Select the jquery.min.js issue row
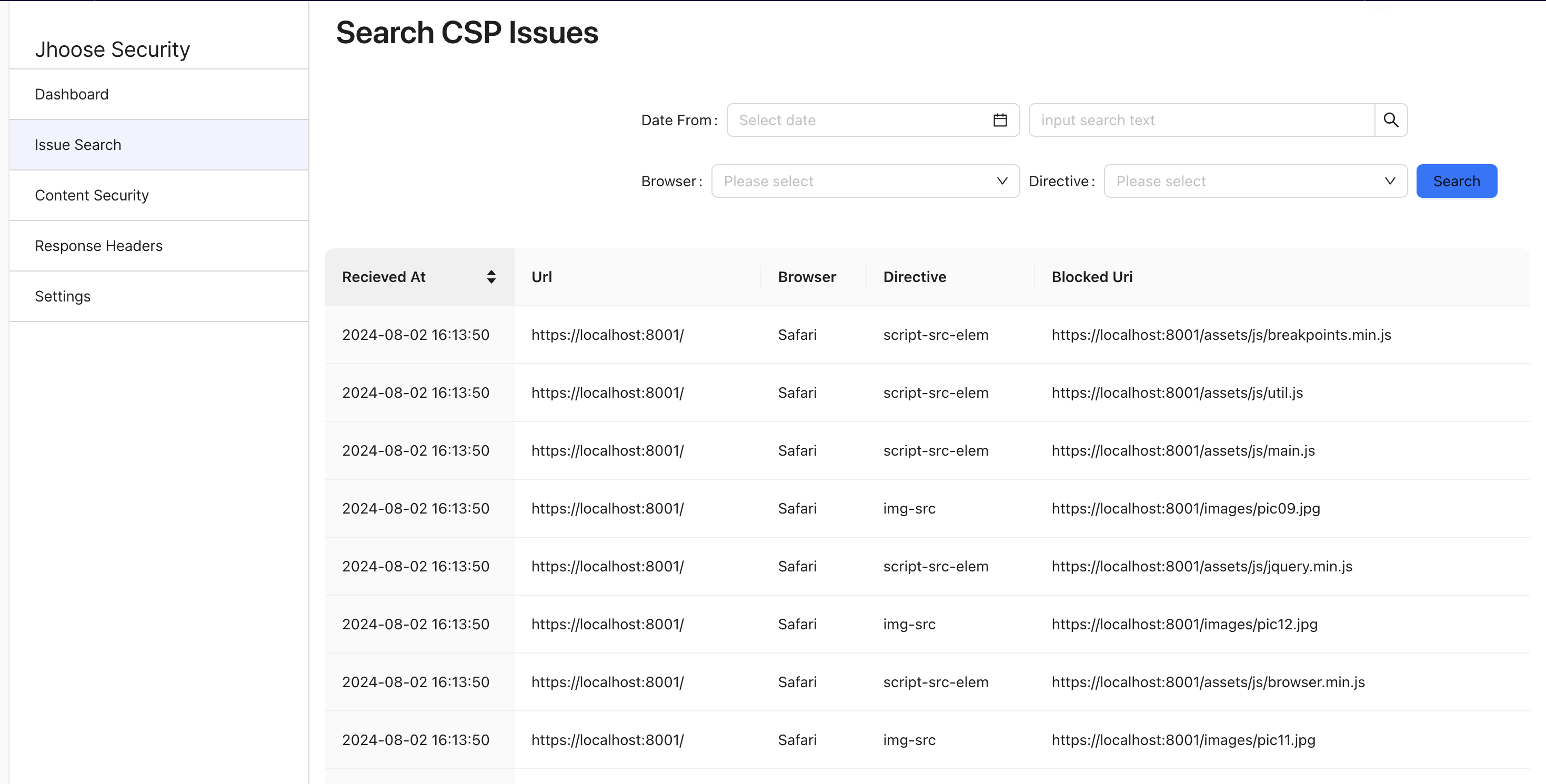Screen dimensions: 1546x784 click(1201, 566)
